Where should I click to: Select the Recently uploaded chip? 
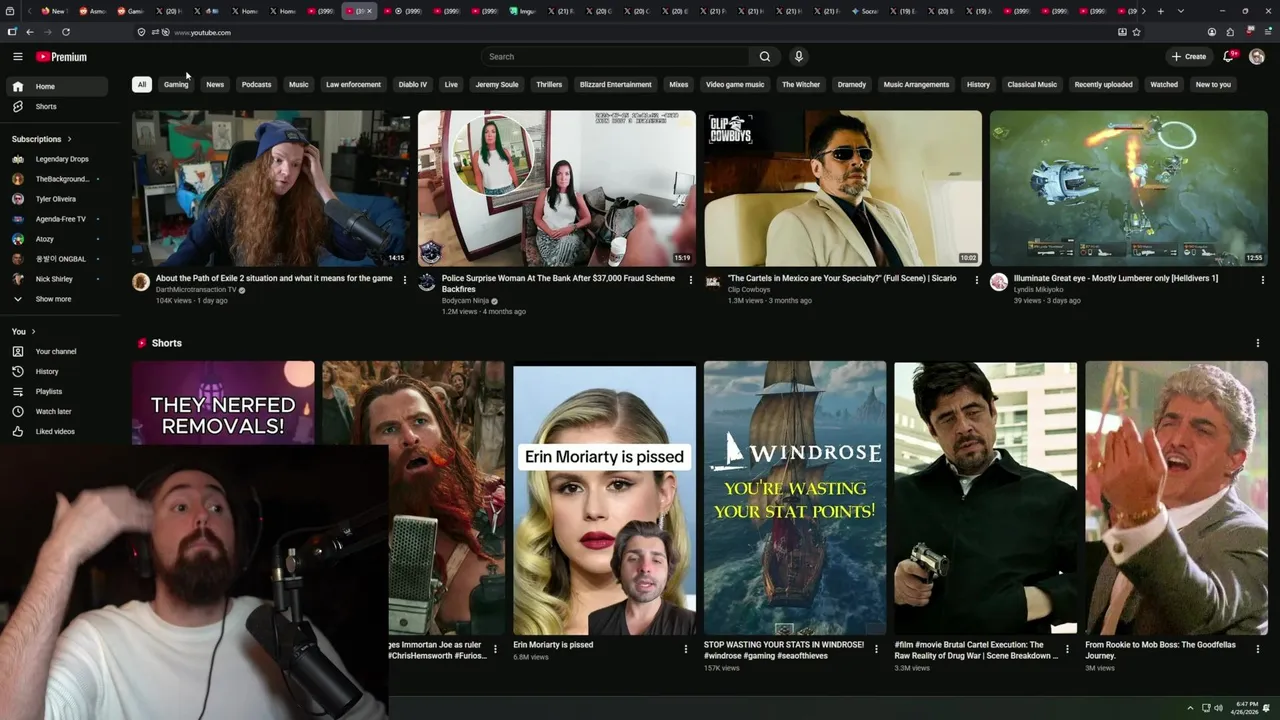coord(1103,85)
